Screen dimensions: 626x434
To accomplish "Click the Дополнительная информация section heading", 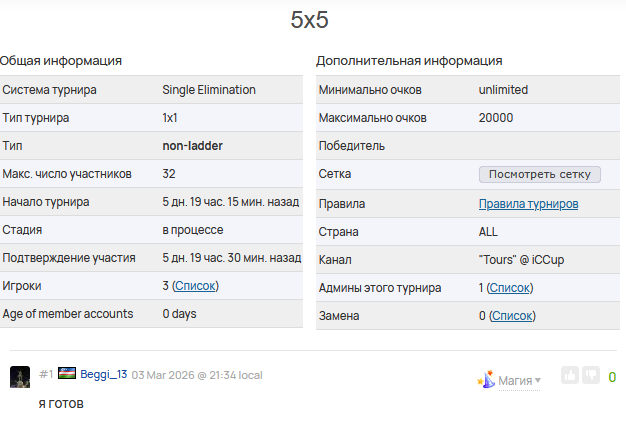I will tap(409, 61).
